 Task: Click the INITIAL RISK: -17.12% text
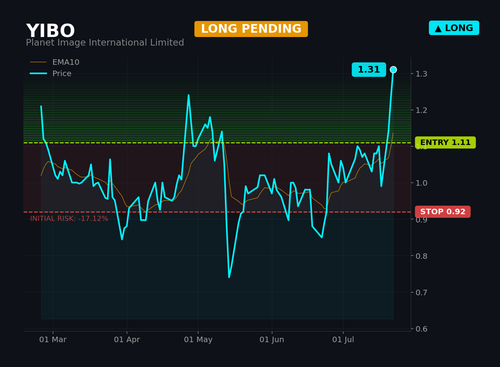pyautogui.click(x=69, y=219)
